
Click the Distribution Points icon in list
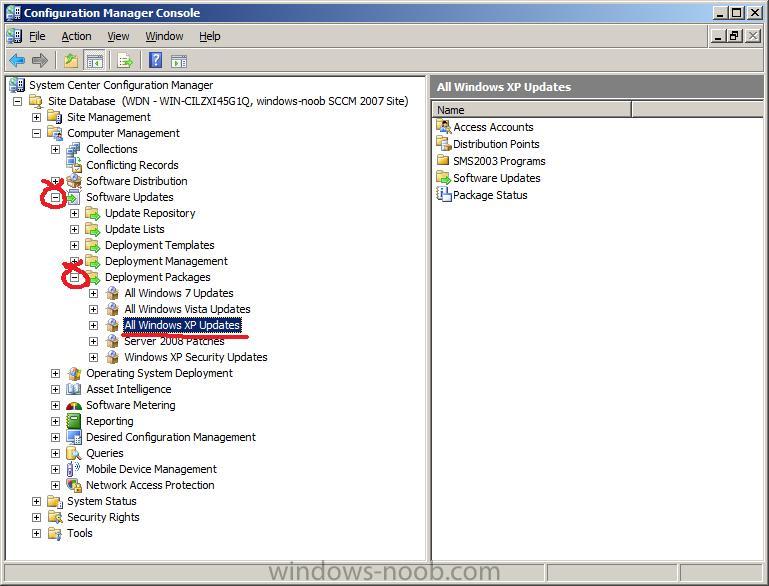443,144
